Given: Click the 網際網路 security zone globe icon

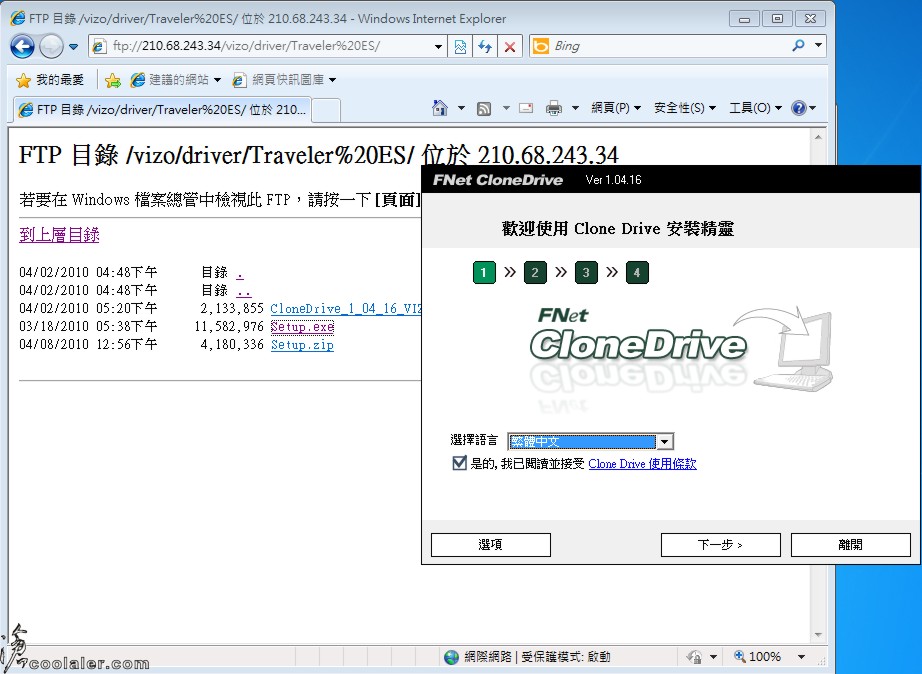Looking at the screenshot, I should 452,657.
